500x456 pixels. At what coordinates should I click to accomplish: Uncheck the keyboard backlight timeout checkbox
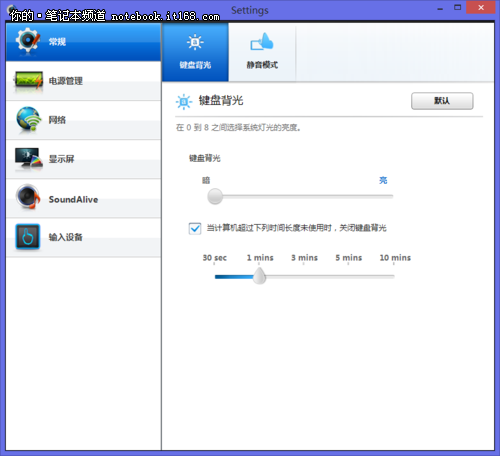pyautogui.click(x=195, y=228)
